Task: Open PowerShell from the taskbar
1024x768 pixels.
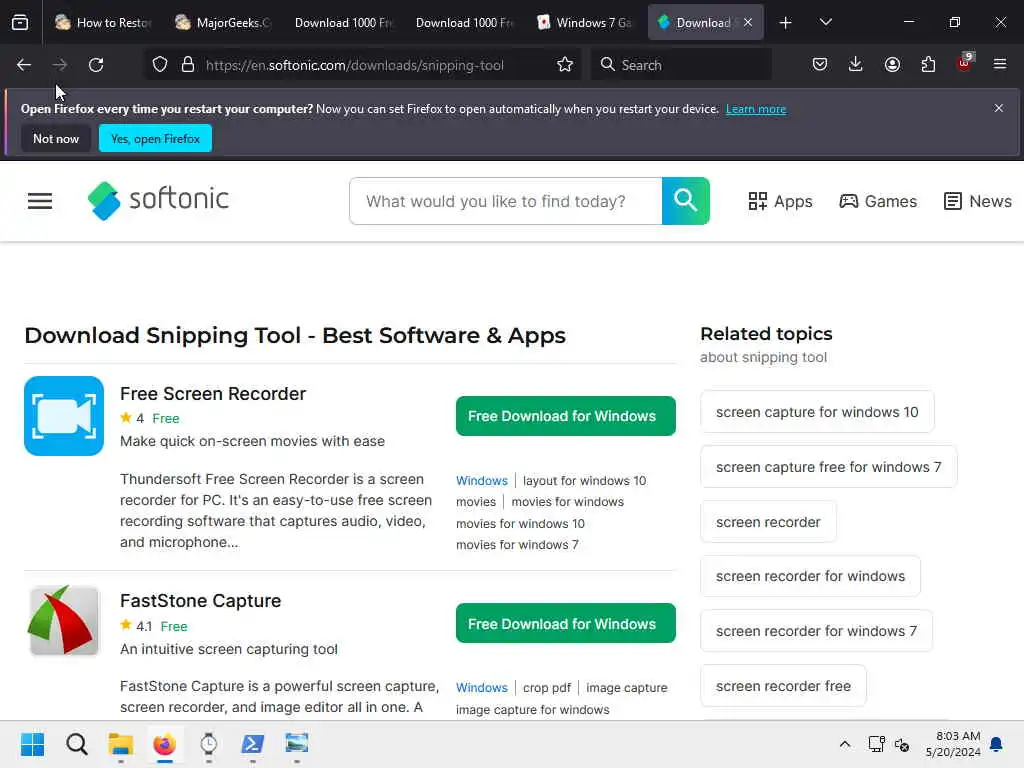Action: tap(253, 744)
